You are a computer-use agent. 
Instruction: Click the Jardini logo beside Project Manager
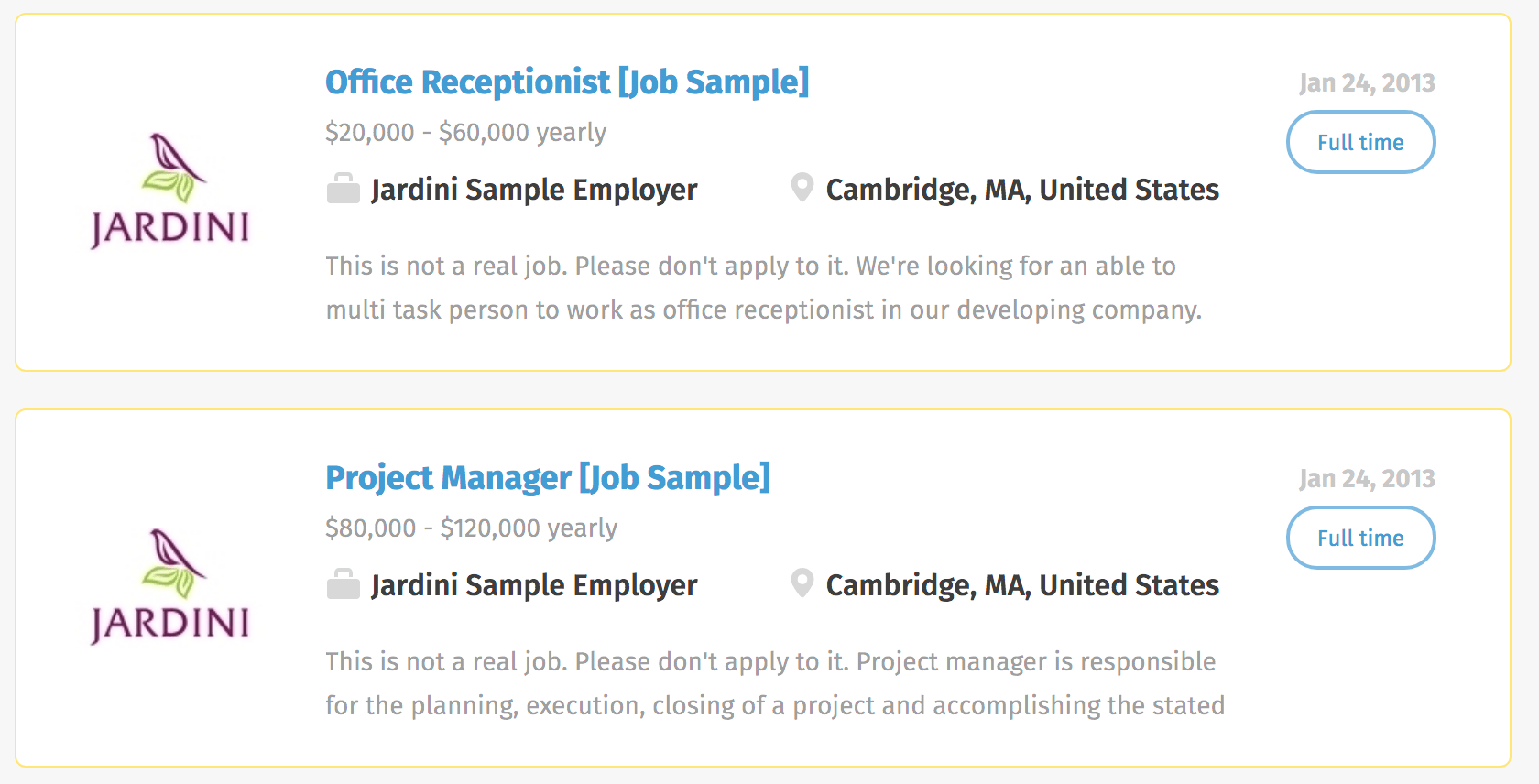point(170,587)
